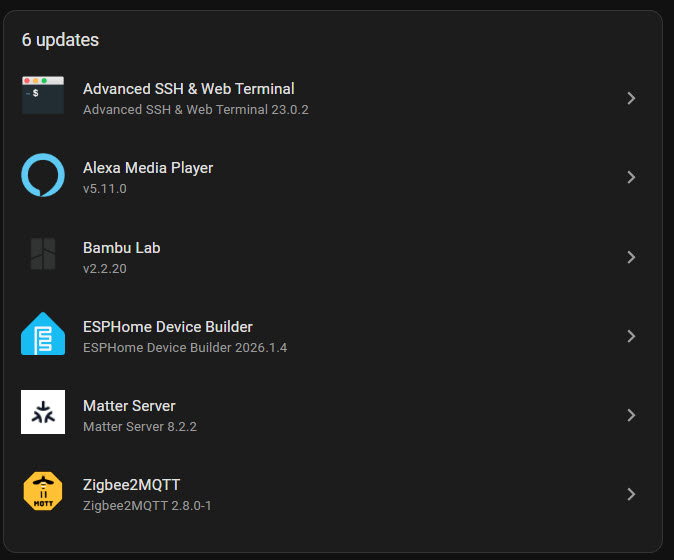
Task: Select the Advanced SSH & Web Terminal title
Action: click(x=189, y=89)
